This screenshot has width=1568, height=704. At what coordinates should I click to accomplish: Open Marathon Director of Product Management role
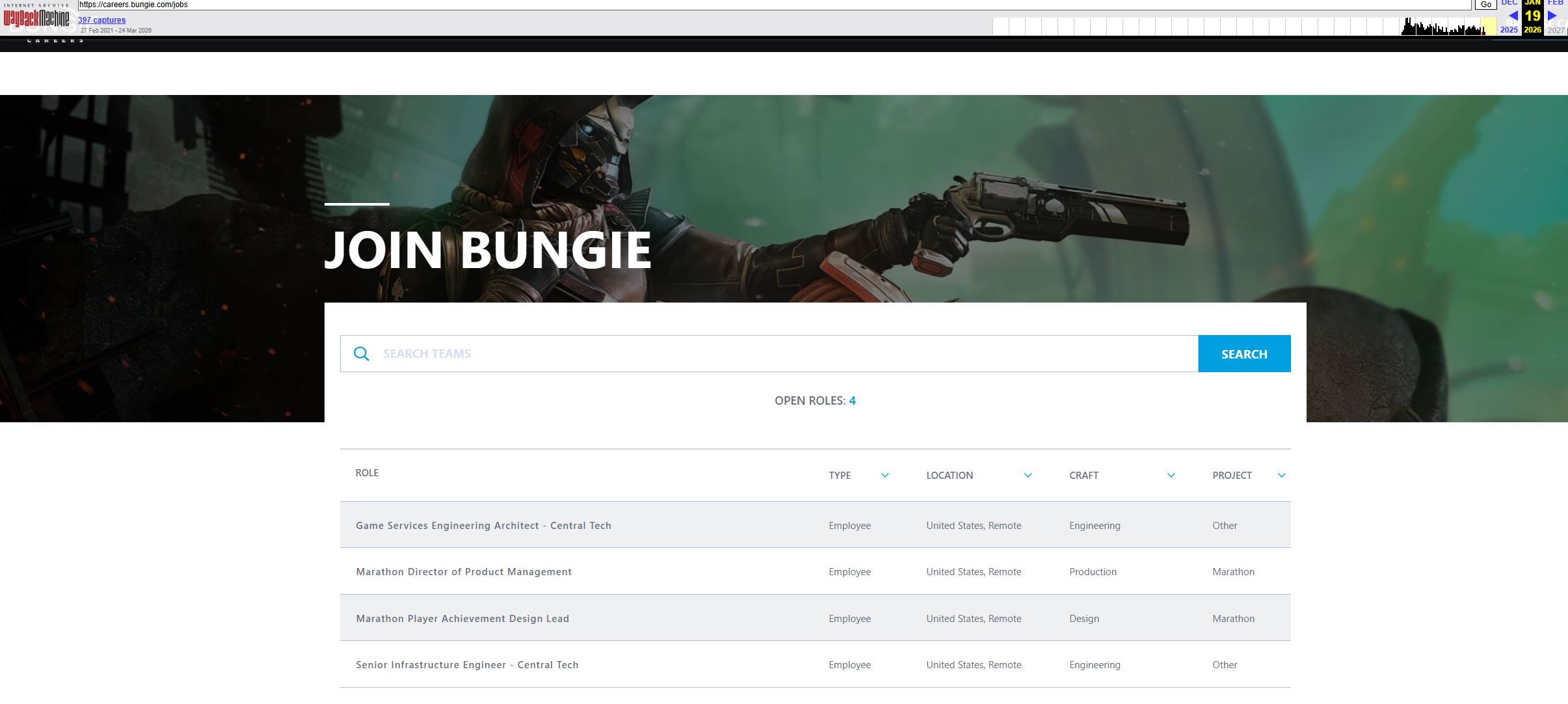464,572
